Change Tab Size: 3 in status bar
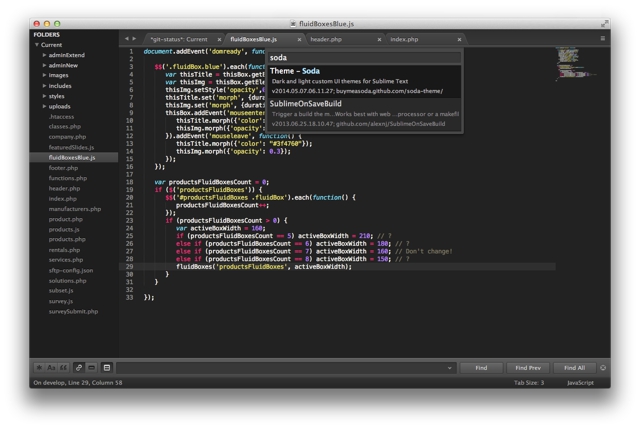 pyautogui.click(x=529, y=383)
